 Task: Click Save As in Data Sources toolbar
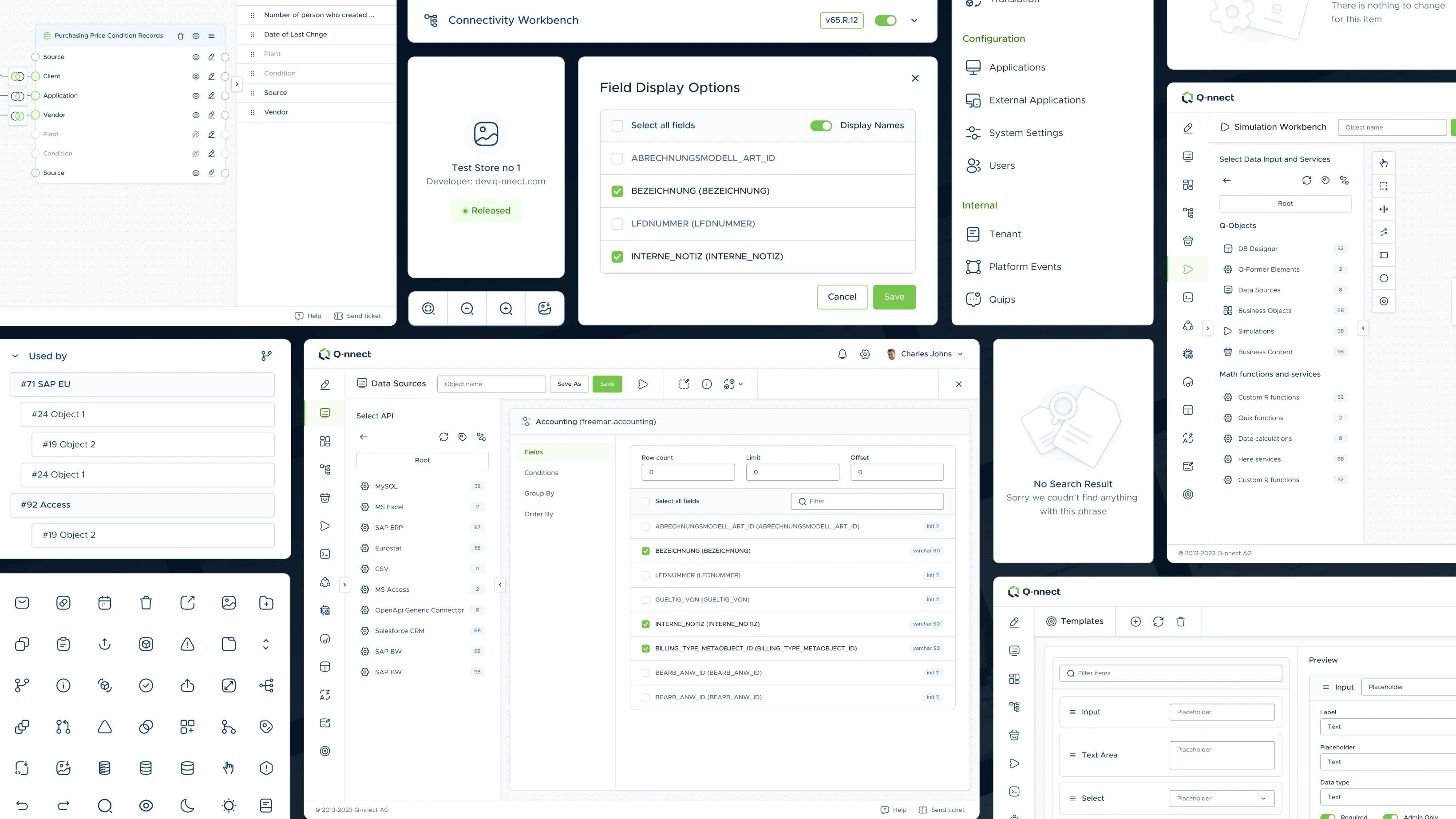(569, 384)
